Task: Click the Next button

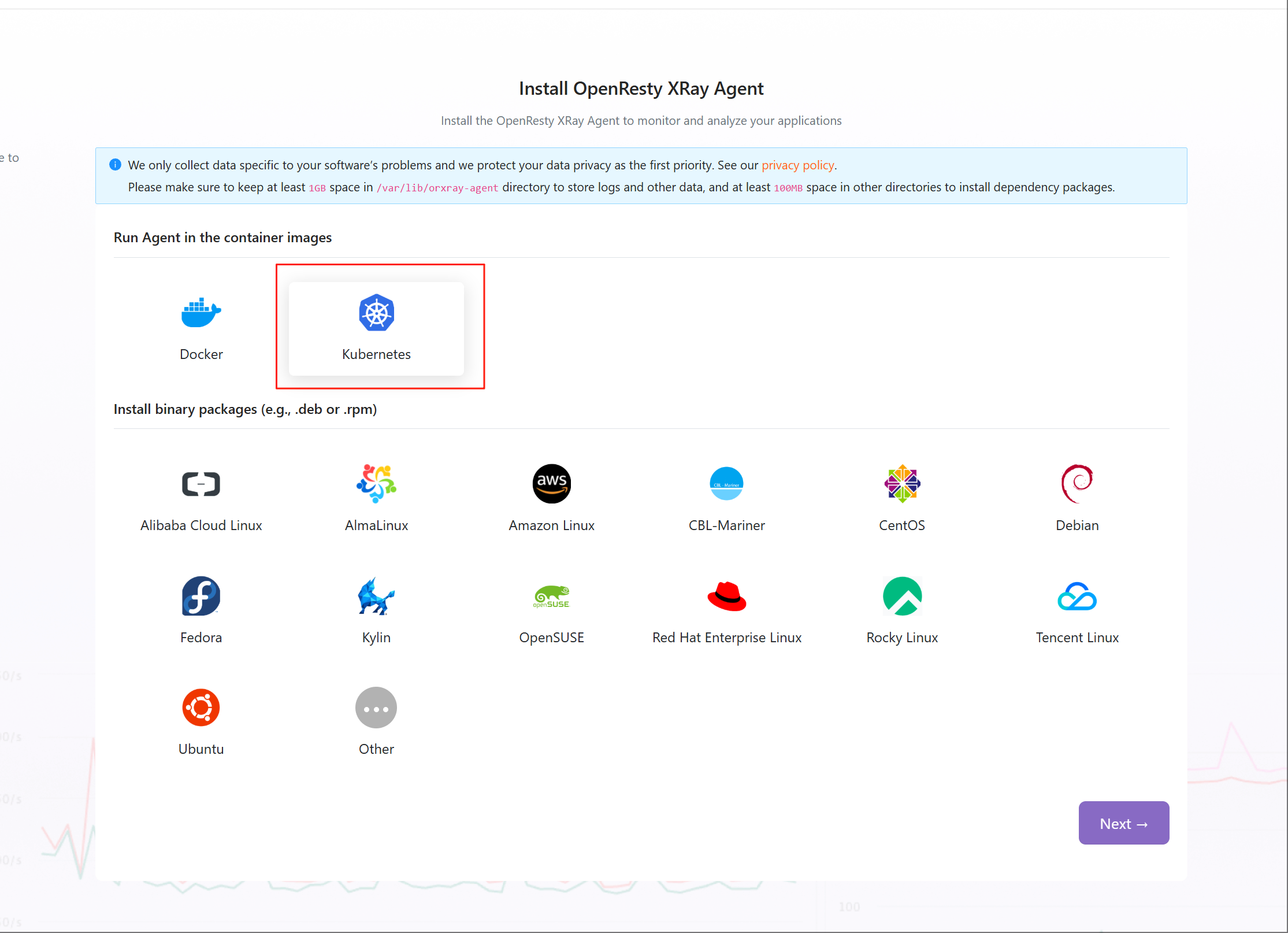Action: (1124, 823)
